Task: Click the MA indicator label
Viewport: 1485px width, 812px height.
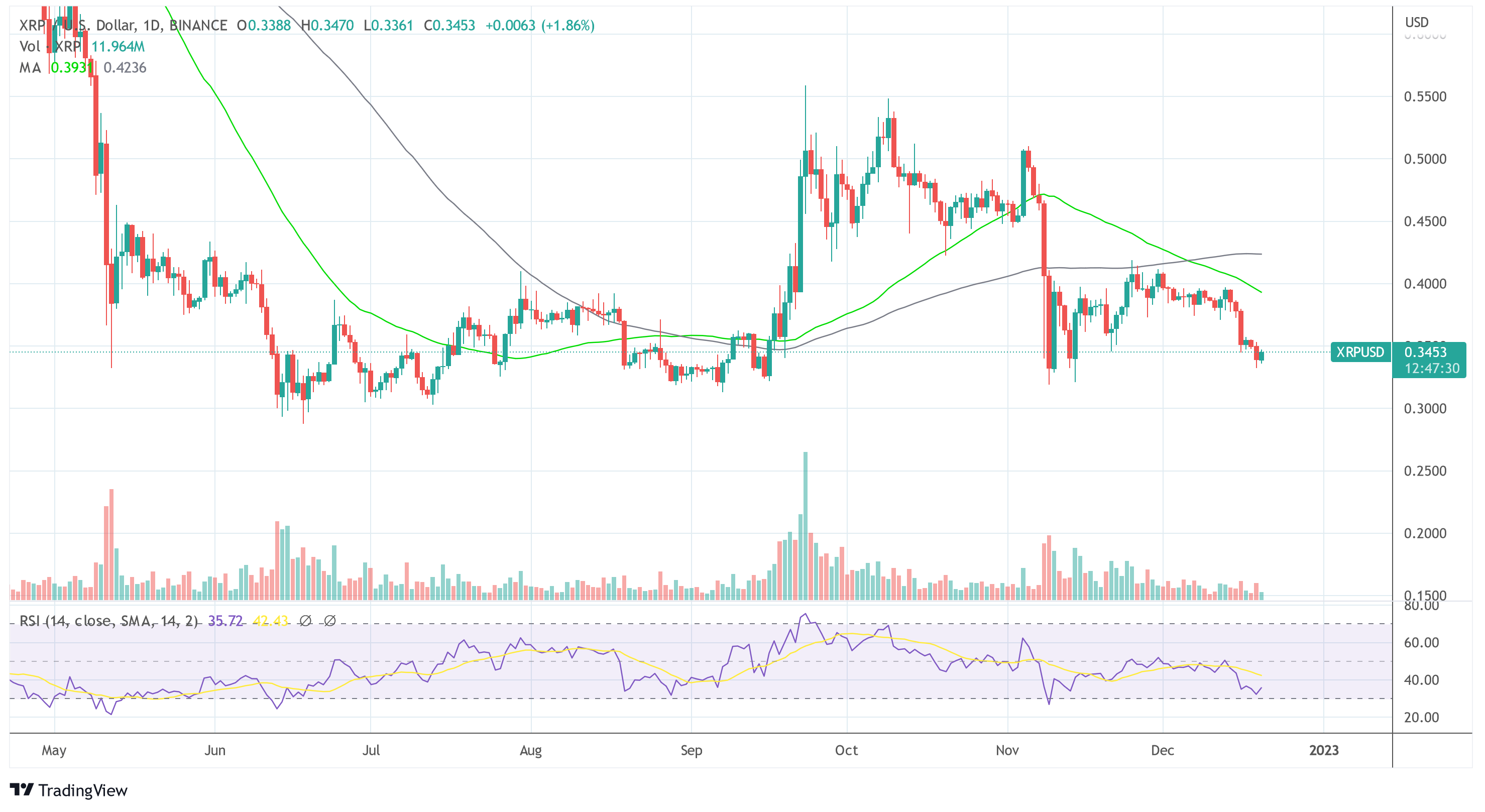Action: pos(30,68)
